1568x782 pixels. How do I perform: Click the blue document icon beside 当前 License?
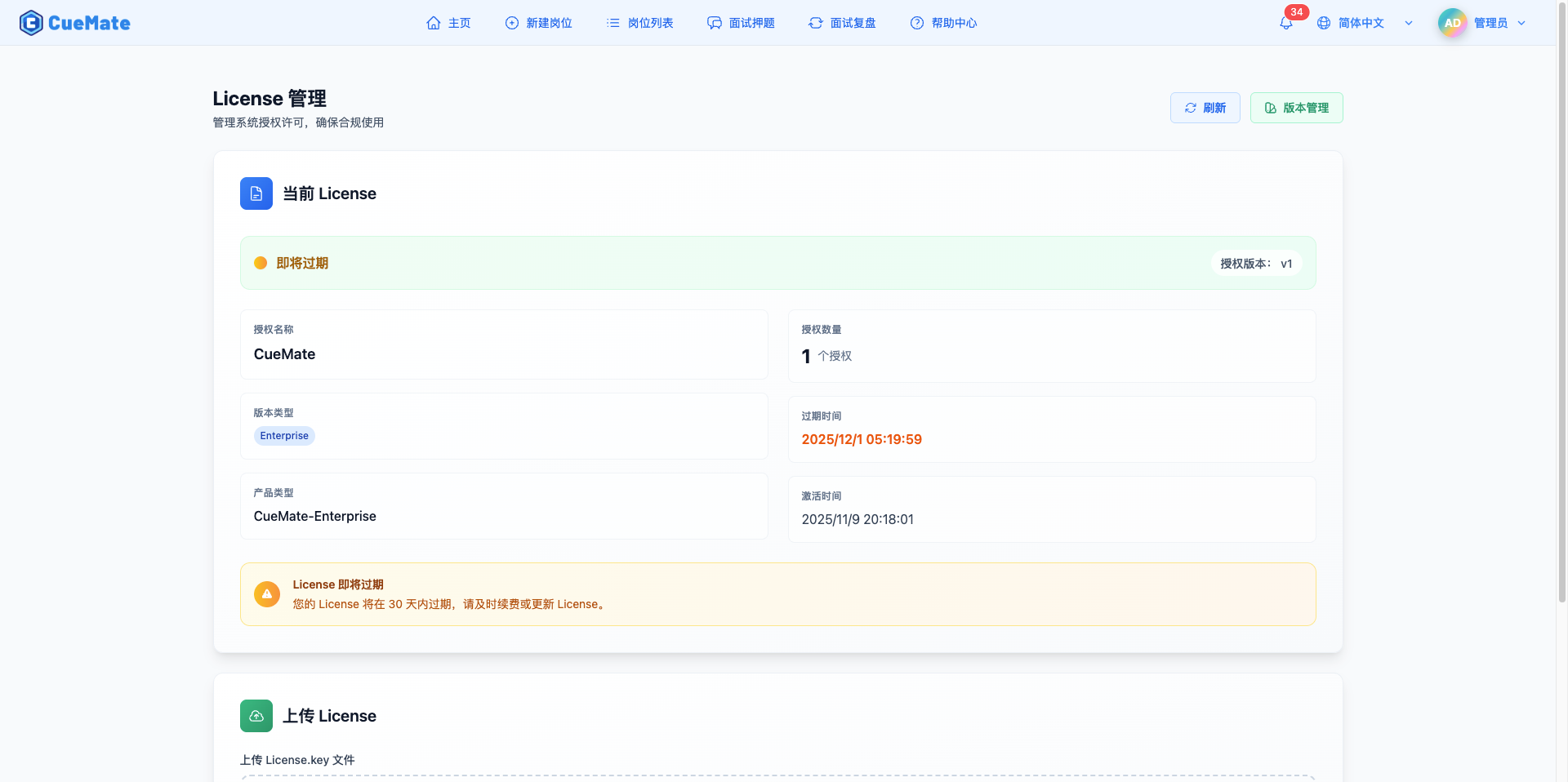[x=256, y=193]
